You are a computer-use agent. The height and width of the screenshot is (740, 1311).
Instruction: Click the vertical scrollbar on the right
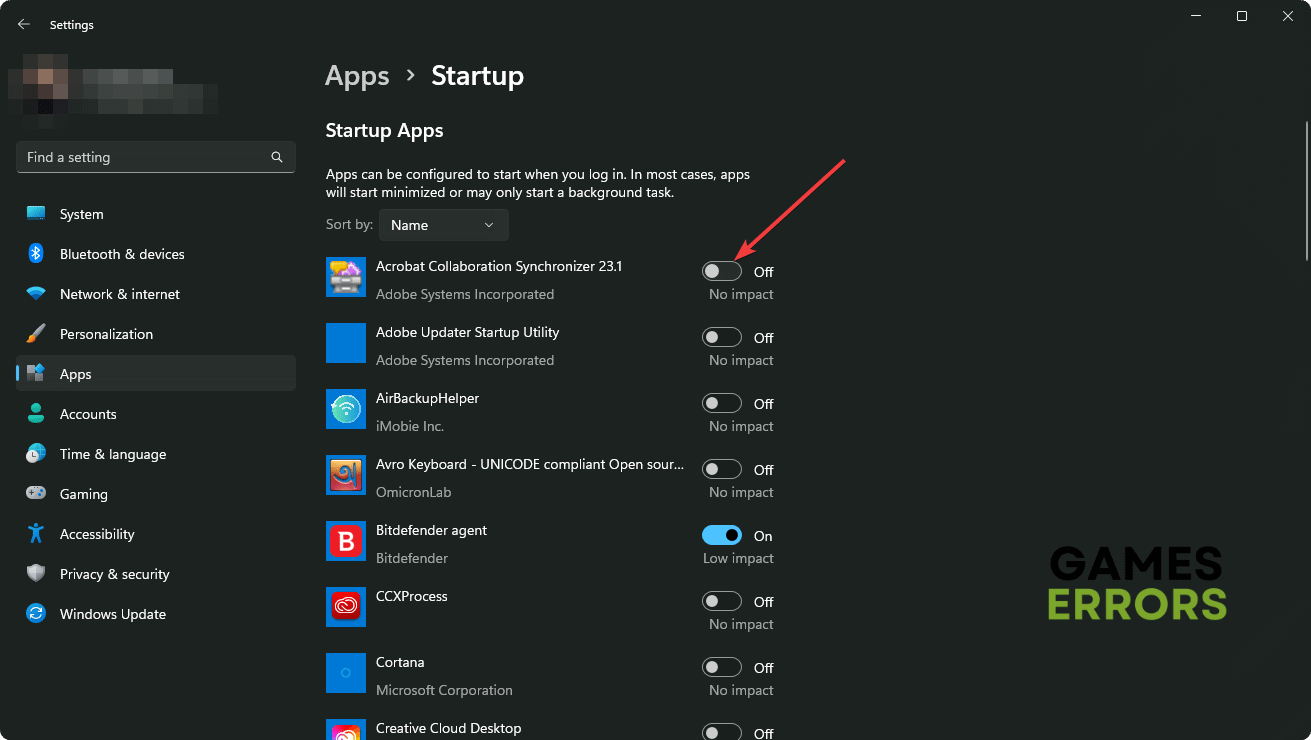[x=1305, y=190]
